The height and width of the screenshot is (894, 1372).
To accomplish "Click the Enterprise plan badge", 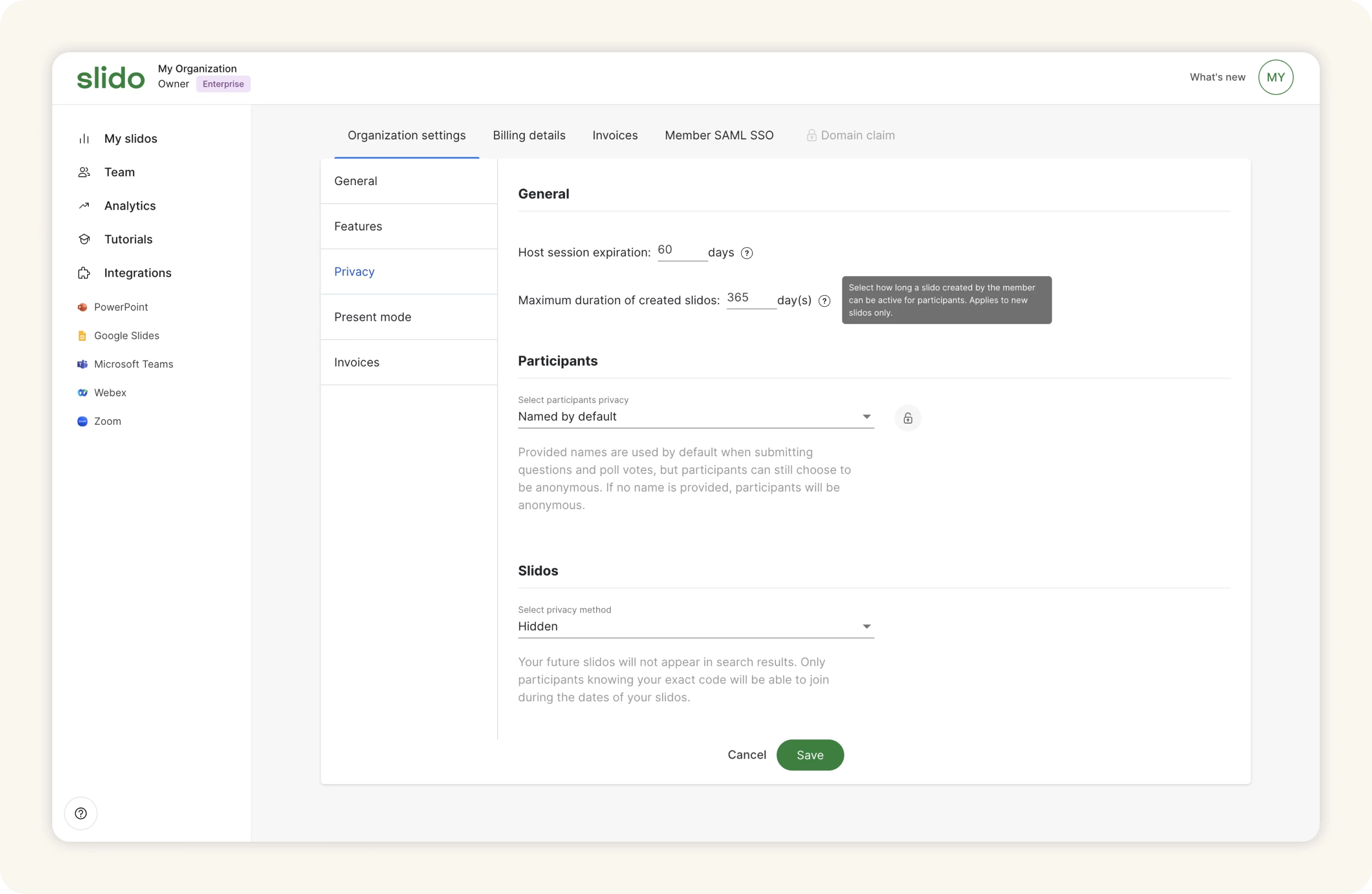I will [223, 84].
